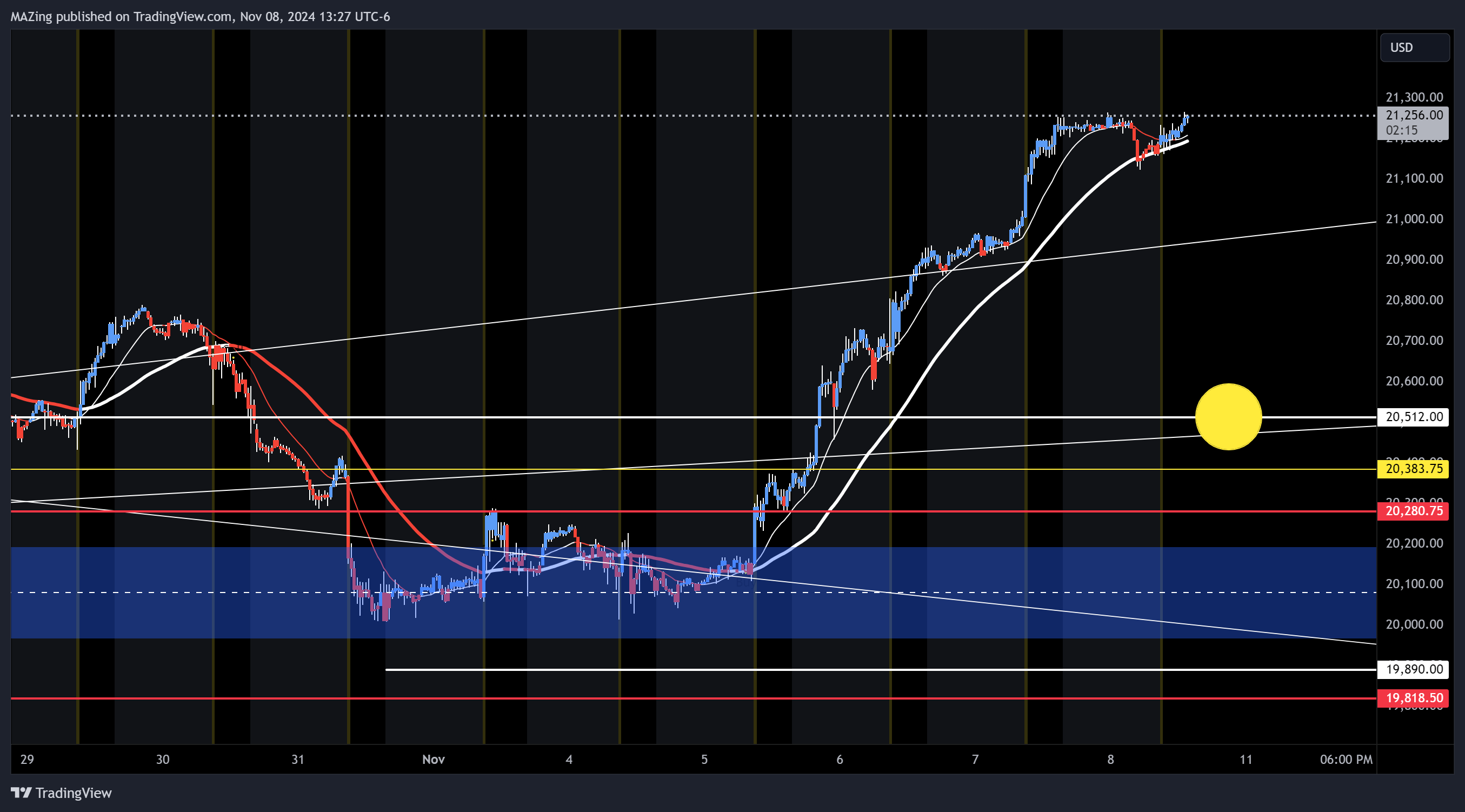Click the date label 5 on time axis
Viewport: 1465px width, 812px height.
(704, 759)
